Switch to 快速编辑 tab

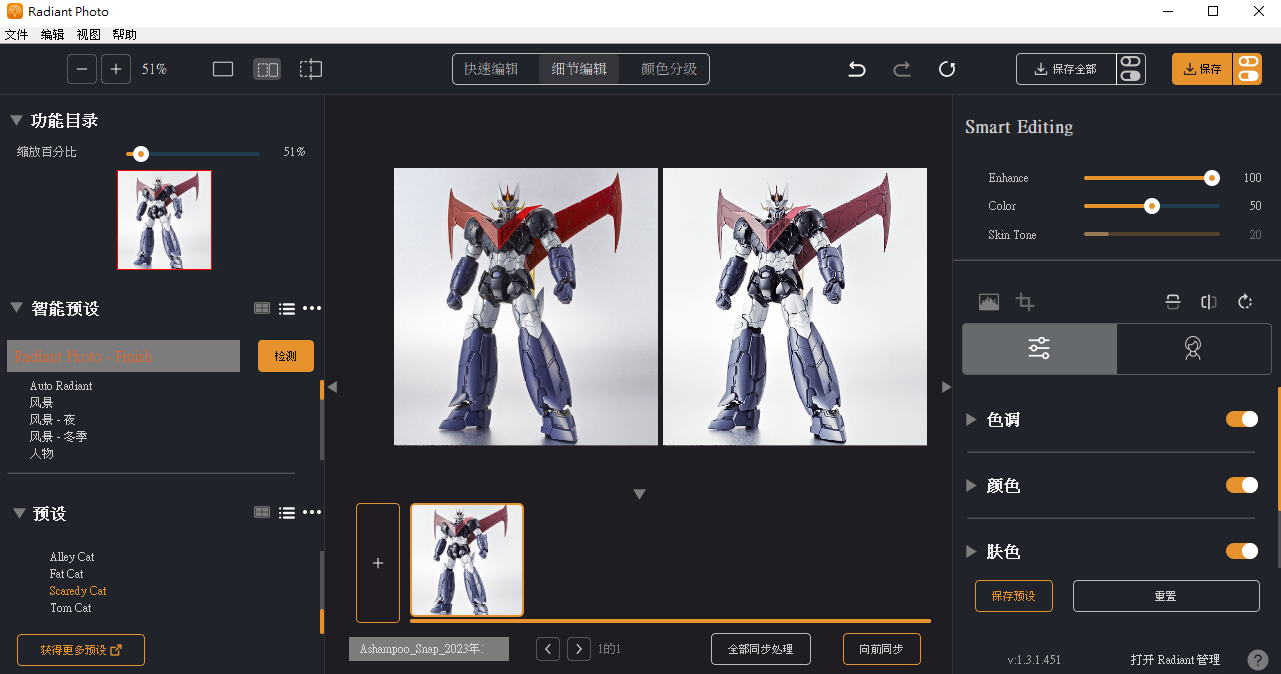tap(492, 69)
